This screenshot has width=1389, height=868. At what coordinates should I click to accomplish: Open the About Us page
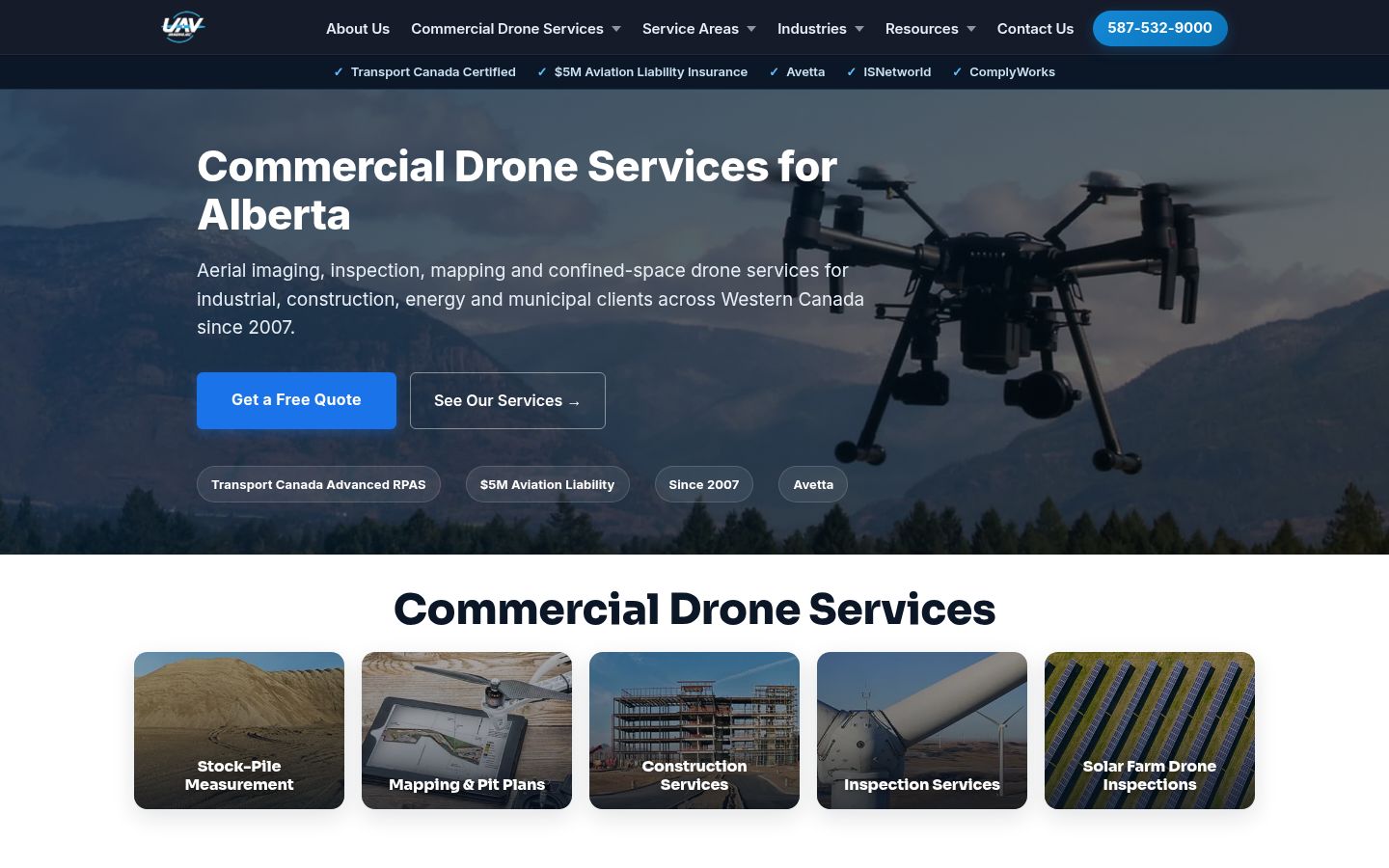pyautogui.click(x=358, y=29)
